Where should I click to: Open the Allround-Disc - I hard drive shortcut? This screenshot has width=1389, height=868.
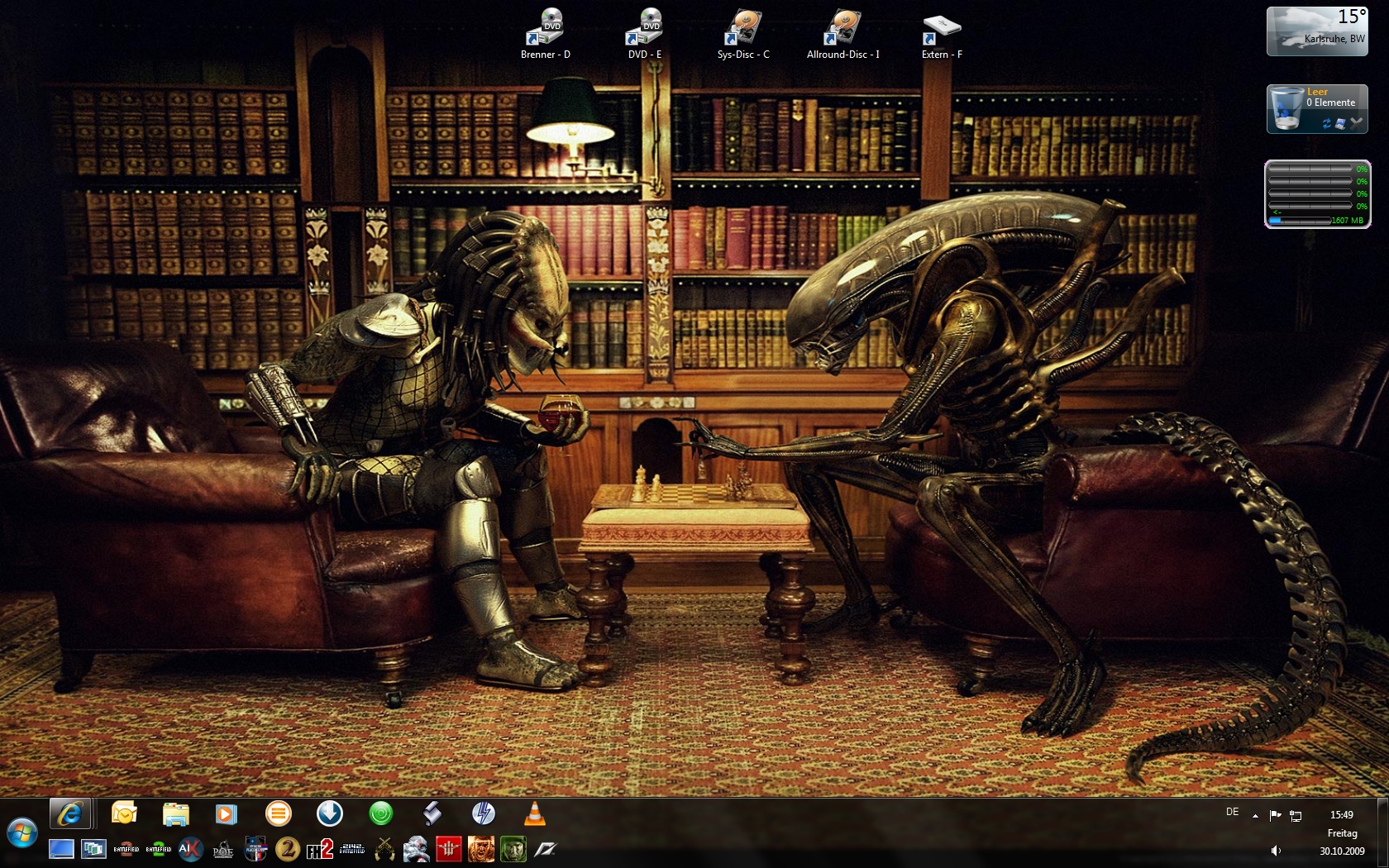pos(842,35)
